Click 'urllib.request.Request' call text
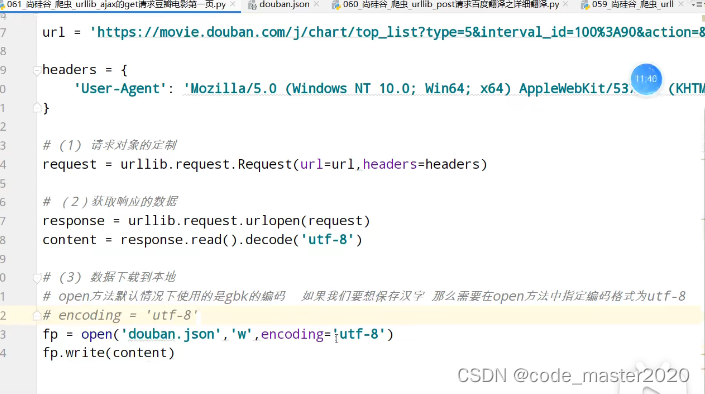The height and width of the screenshot is (394, 705). (206, 165)
